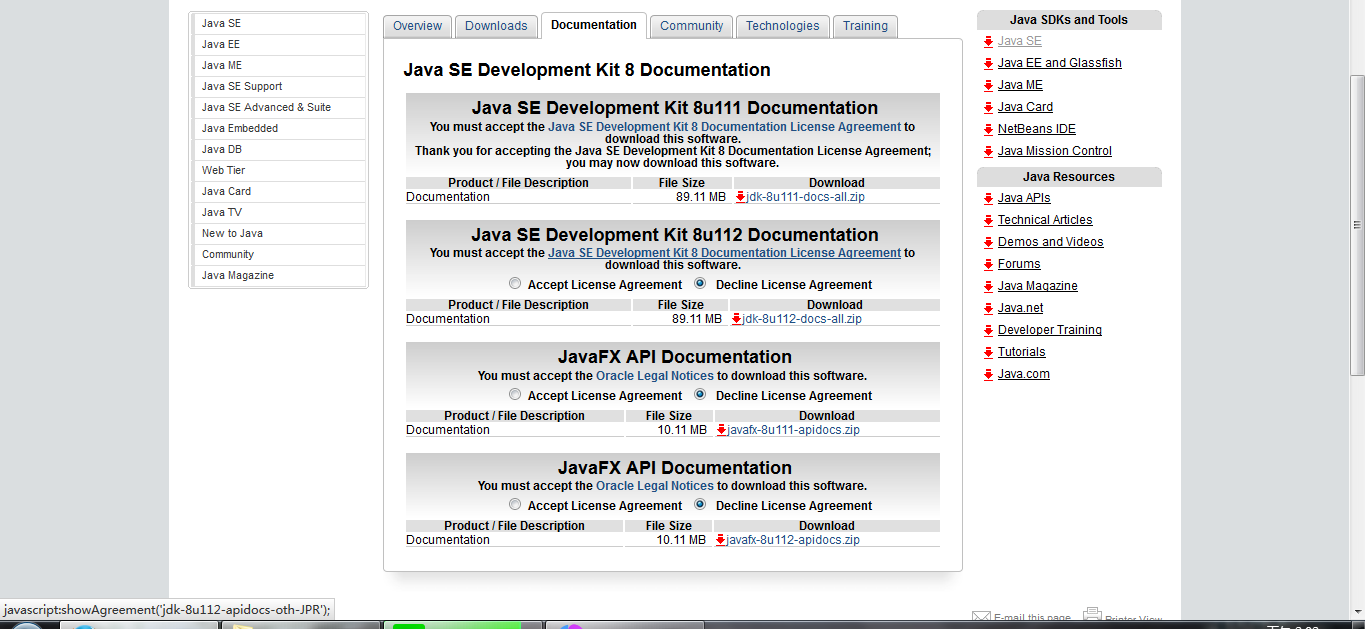
Task: Open the Technologies tab
Action: (782, 26)
